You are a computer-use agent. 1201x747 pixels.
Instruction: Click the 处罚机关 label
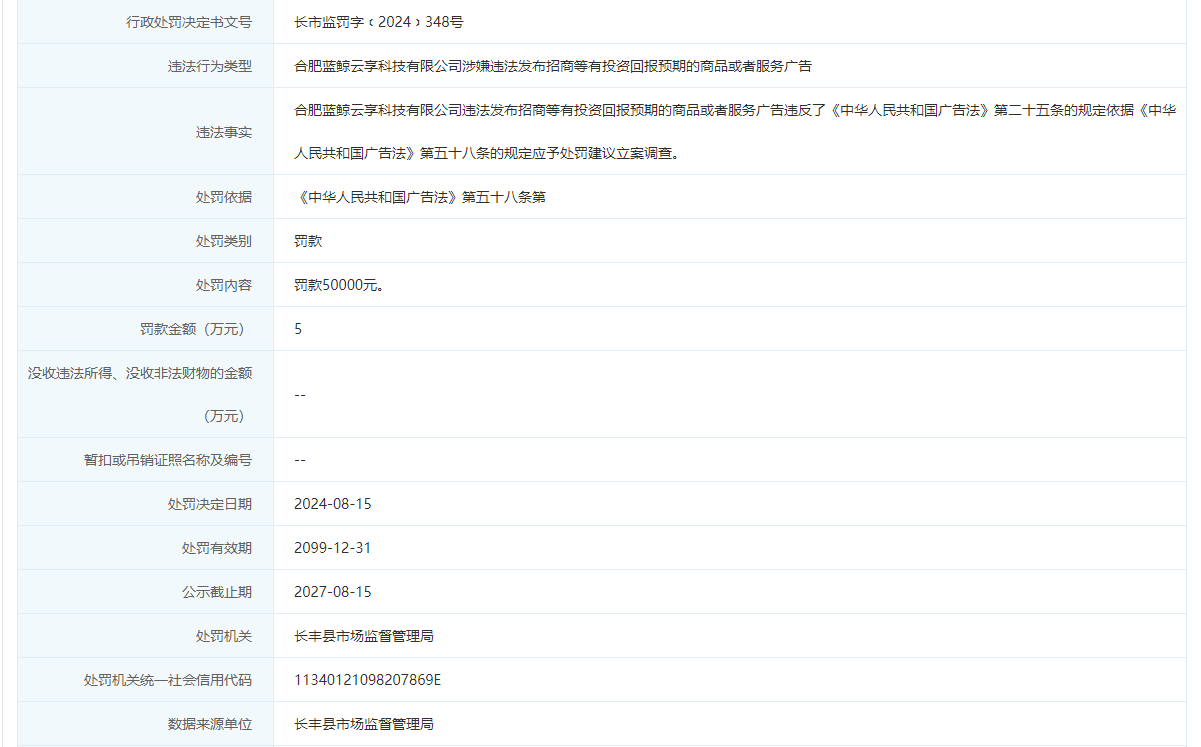click(223, 636)
